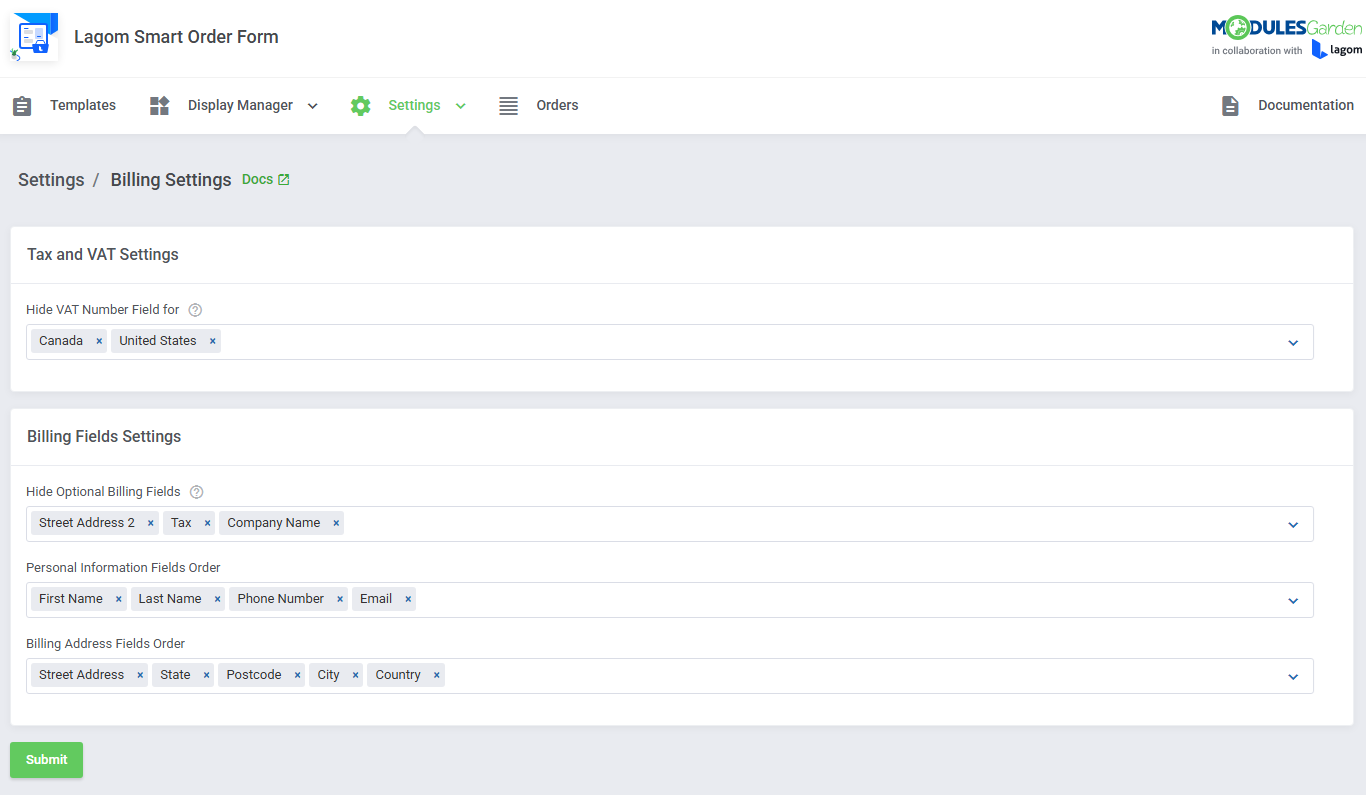
Task: Click the green Submit button
Action: pyautogui.click(x=46, y=760)
